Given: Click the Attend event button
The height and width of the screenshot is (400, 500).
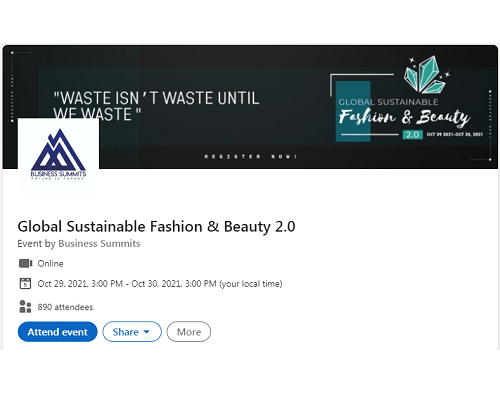Looking at the screenshot, I should (x=57, y=332).
